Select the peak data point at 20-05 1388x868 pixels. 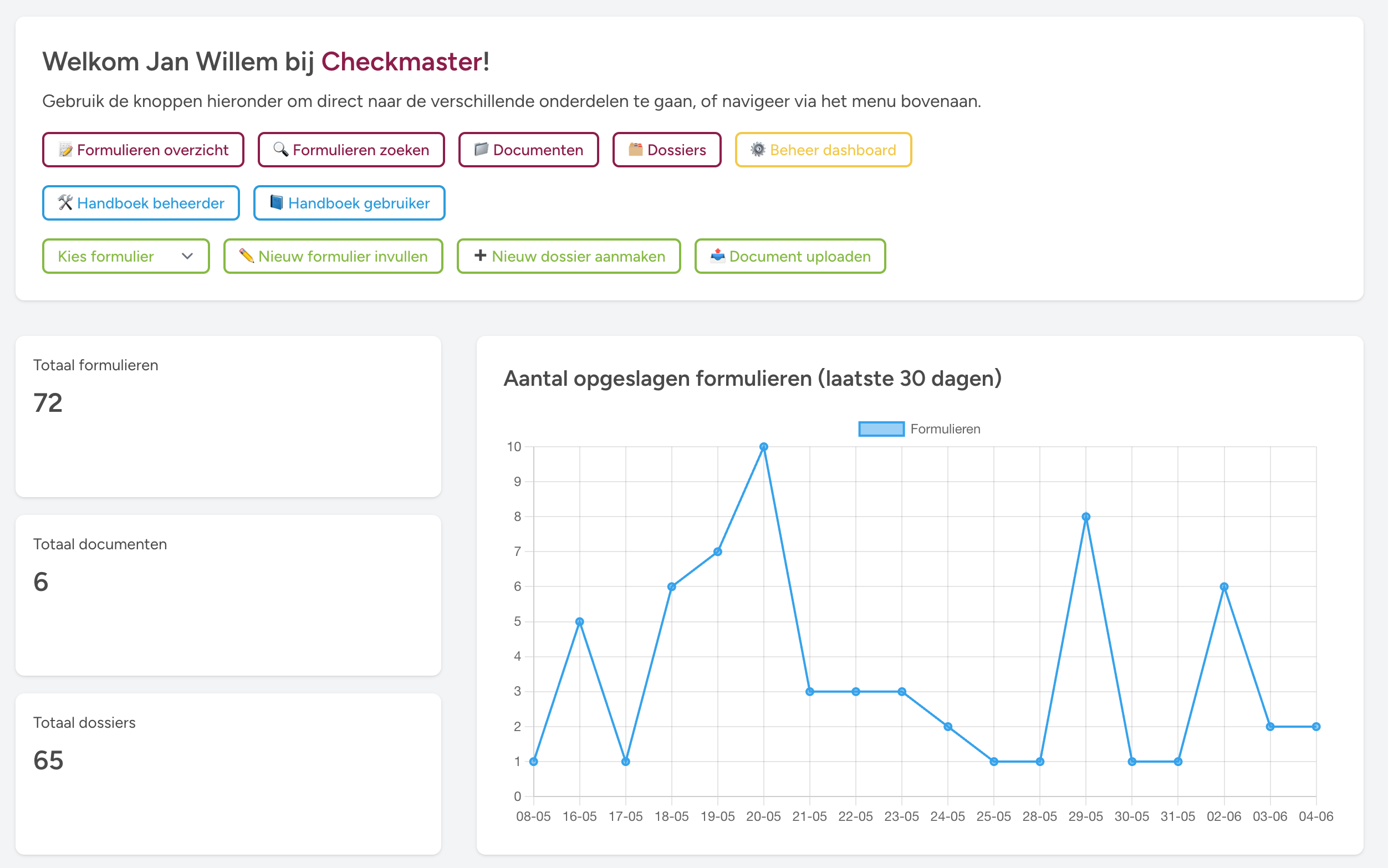[x=763, y=446]
